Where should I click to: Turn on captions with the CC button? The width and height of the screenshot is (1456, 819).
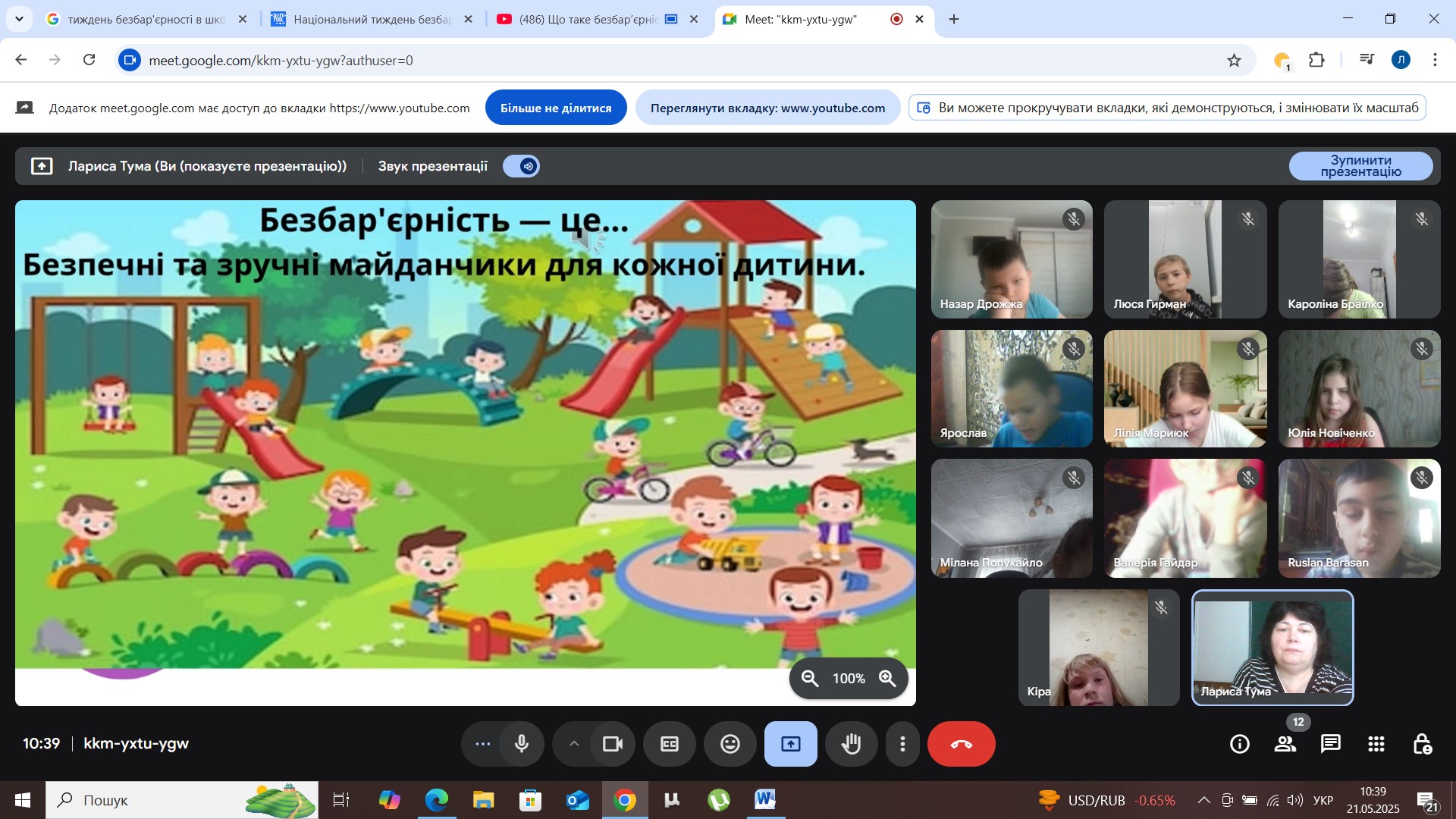pos(670,744)
